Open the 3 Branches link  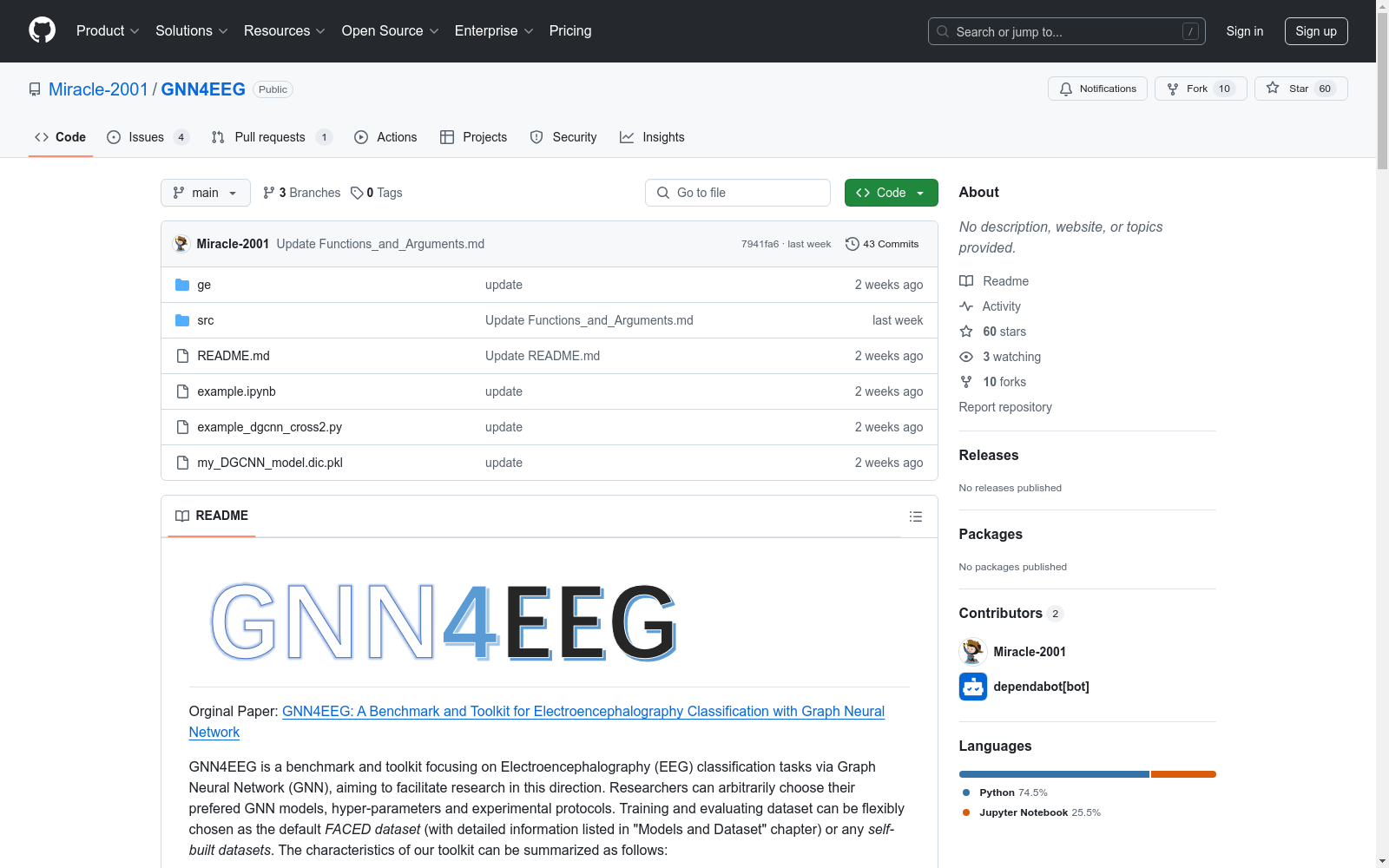coord(302,193)
